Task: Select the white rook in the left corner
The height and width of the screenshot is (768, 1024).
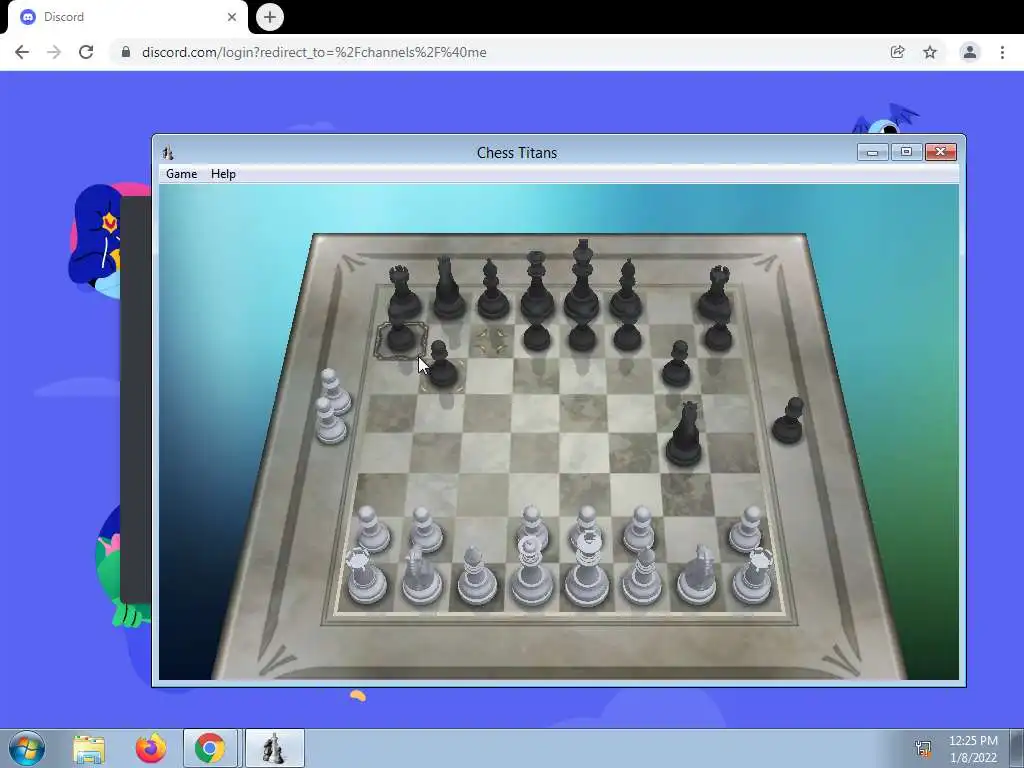Action: [366, 576]
